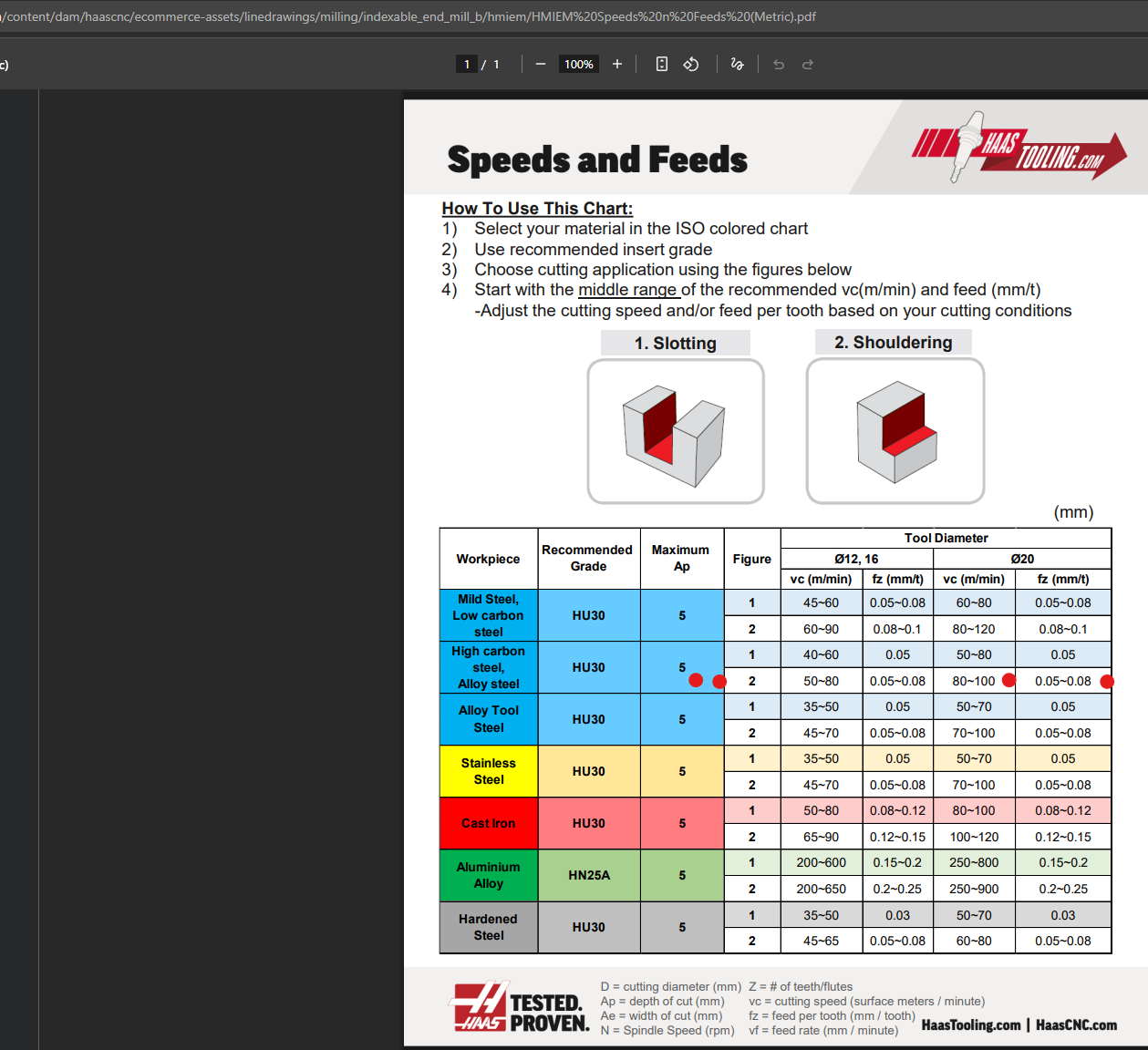
Task: Click the red Cast Iron cell
Action: (489, 823)
